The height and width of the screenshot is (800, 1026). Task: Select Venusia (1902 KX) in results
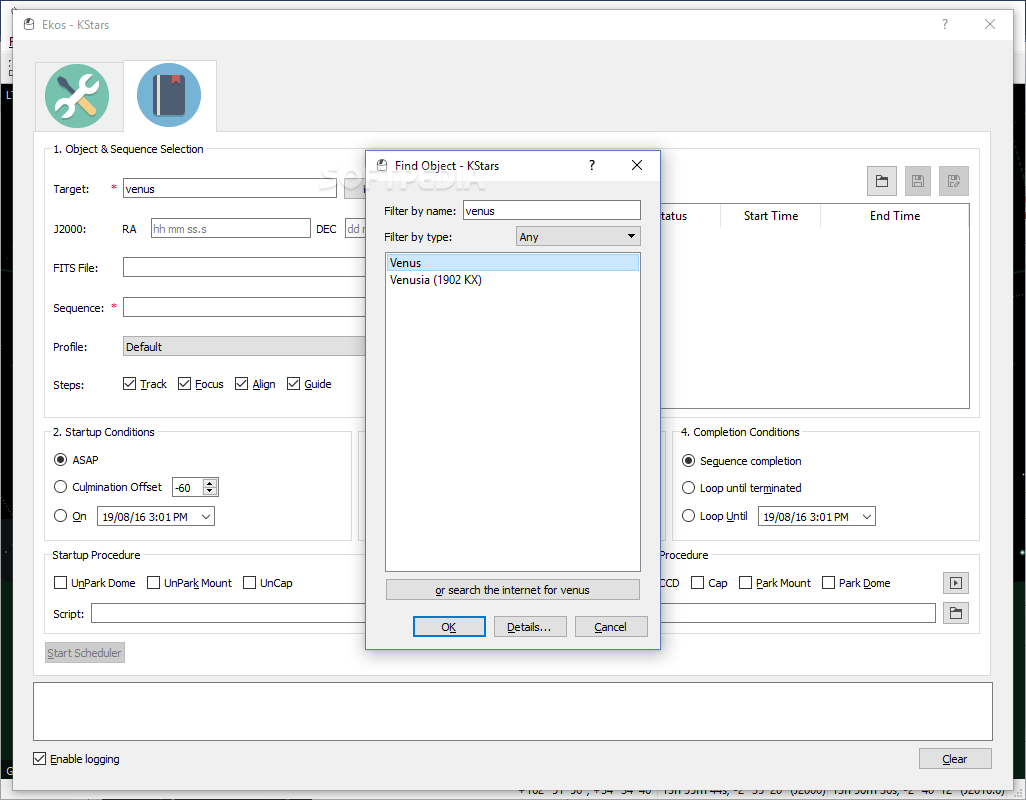(x=512, y=279)
